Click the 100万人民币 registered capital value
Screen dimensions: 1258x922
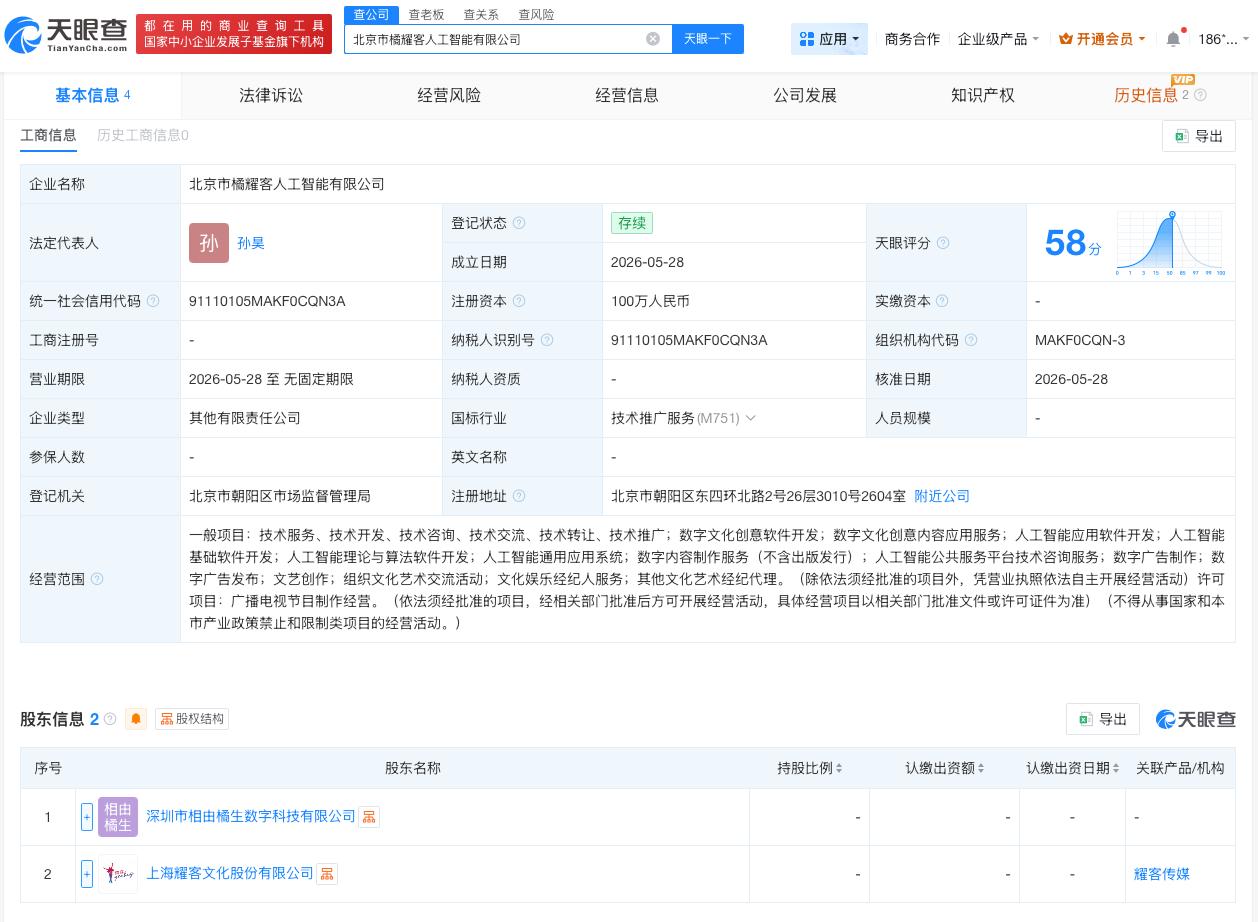(650, 301)
